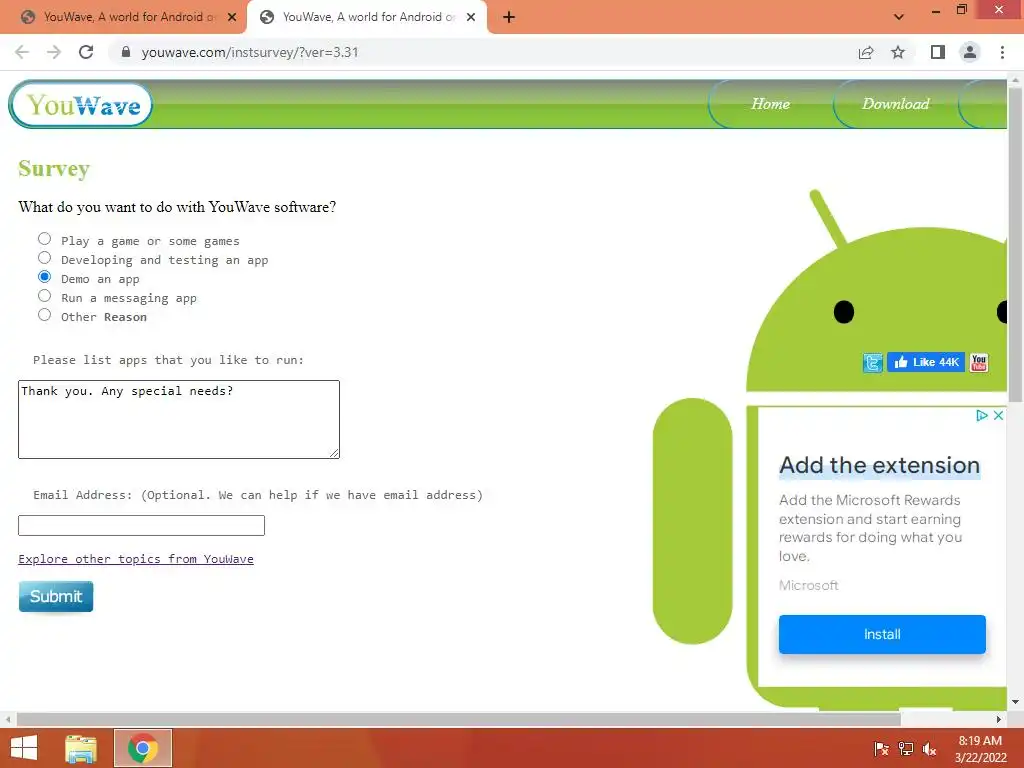This screenshot has height=768, width=1024.
Task: Open the Twitter icon link
Action: 872,362
